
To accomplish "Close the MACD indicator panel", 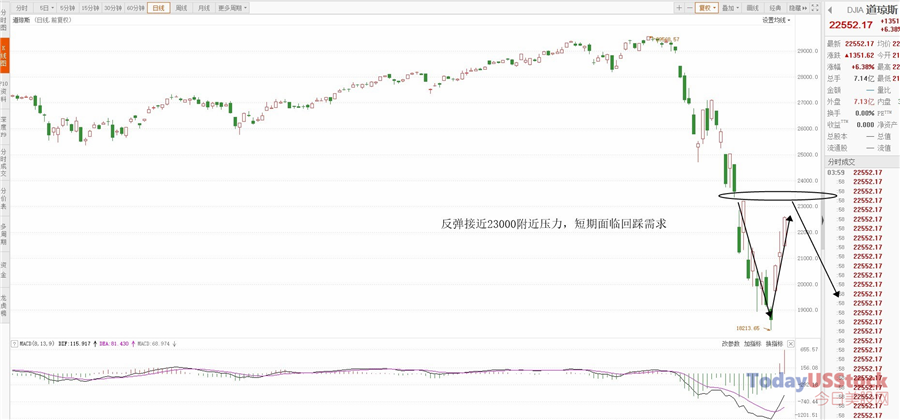I will [x=790, y=344].
